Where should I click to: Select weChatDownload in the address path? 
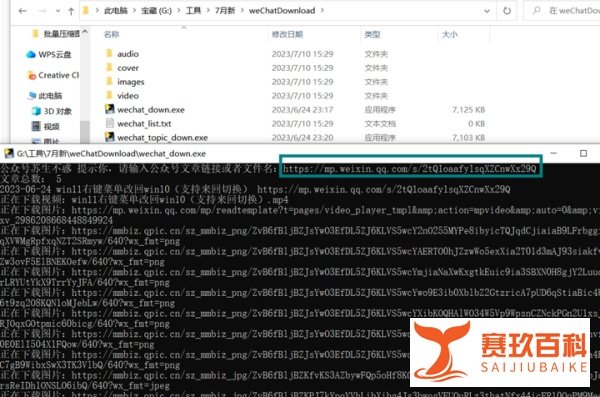click(282, 10)
